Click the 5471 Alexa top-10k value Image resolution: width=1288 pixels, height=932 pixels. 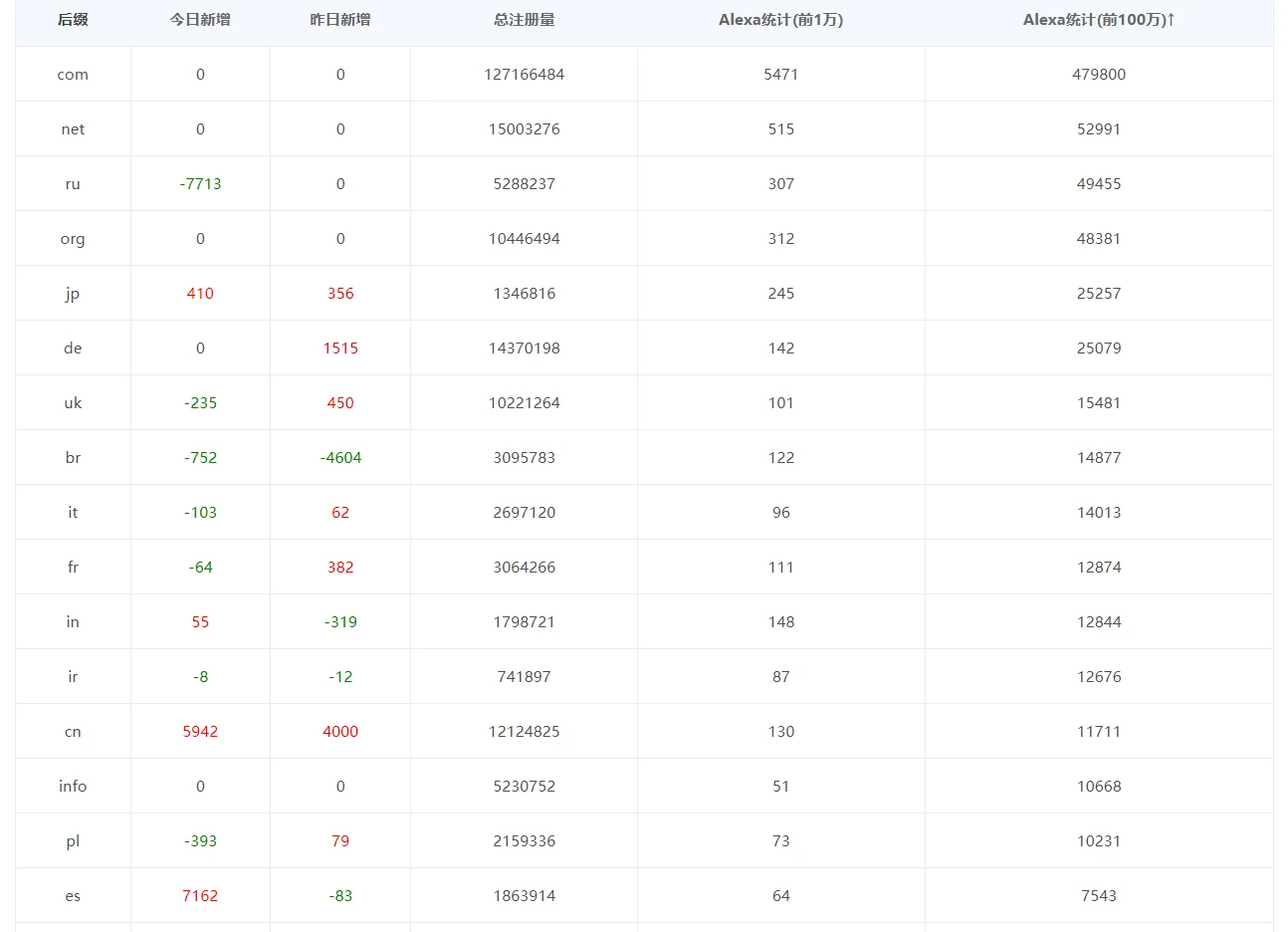[780, 75]
